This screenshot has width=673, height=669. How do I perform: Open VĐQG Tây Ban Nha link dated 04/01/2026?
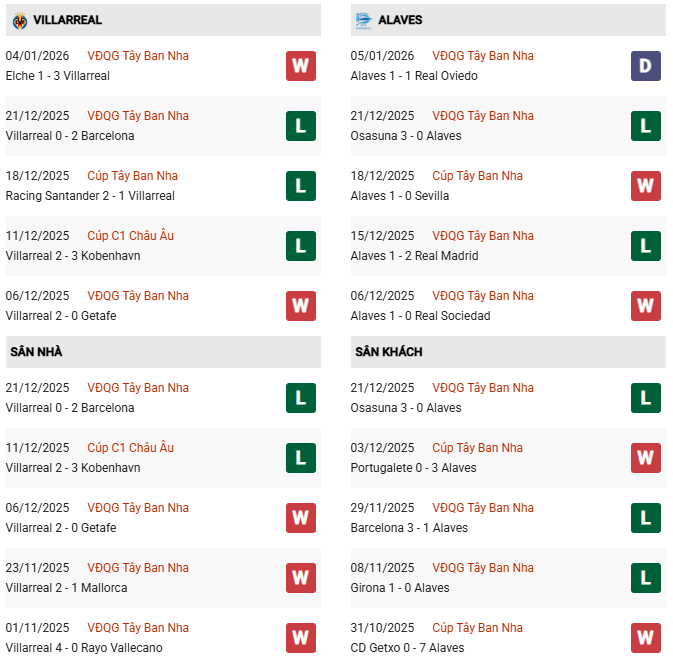point(138,56)
